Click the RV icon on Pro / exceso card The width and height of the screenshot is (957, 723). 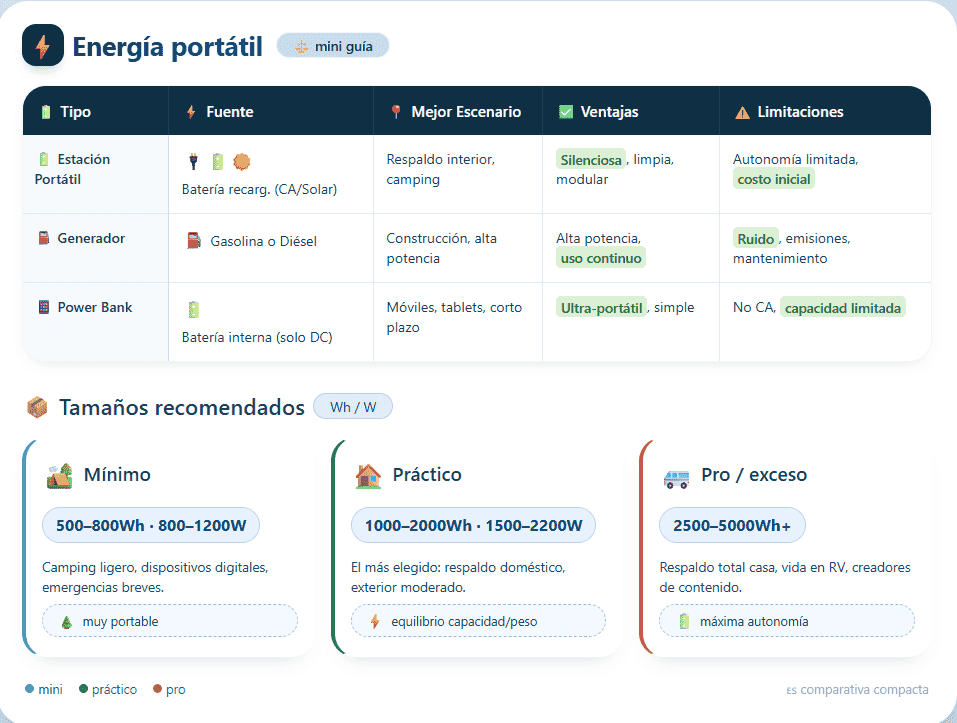[x=676, y=478]
